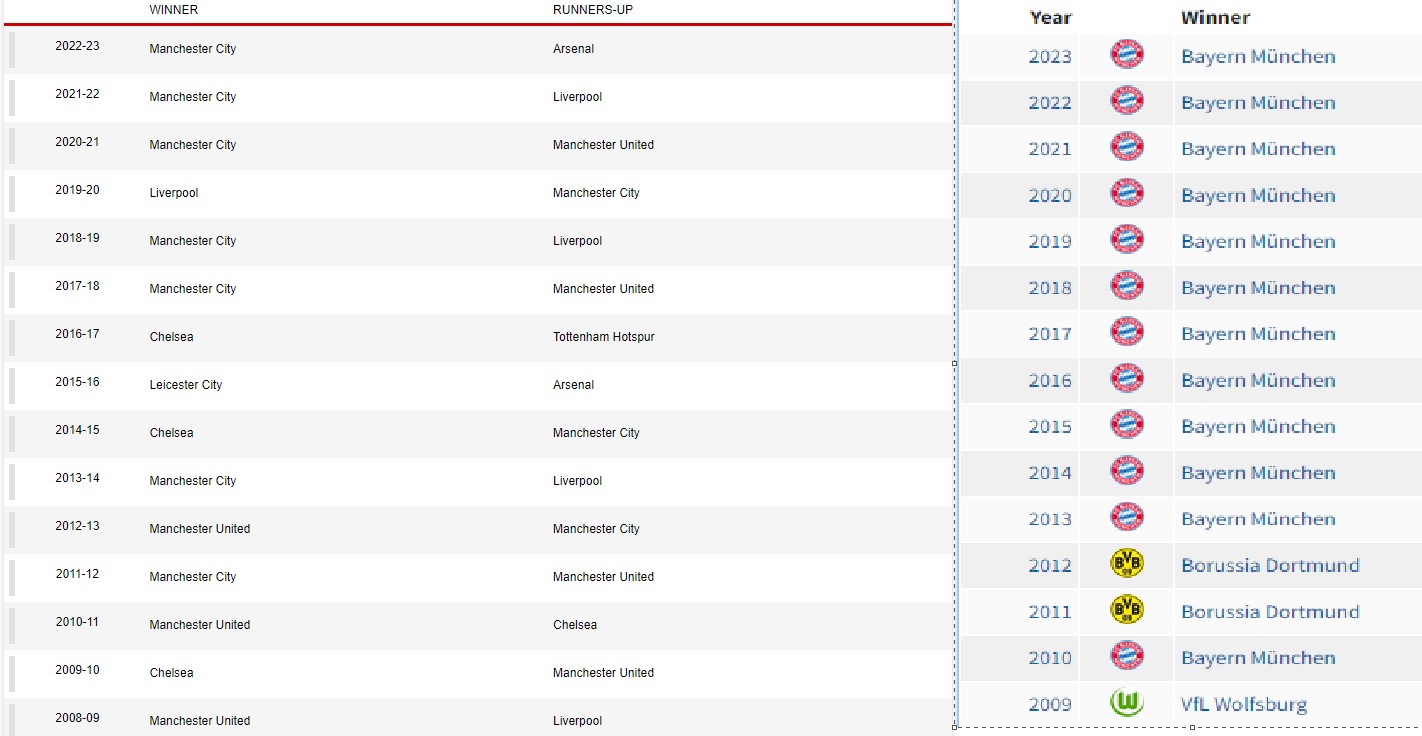Open the 2011 Borussia Dortmund winner link
Viewport: 1422px width, 736px height.
pos(1270,611)
